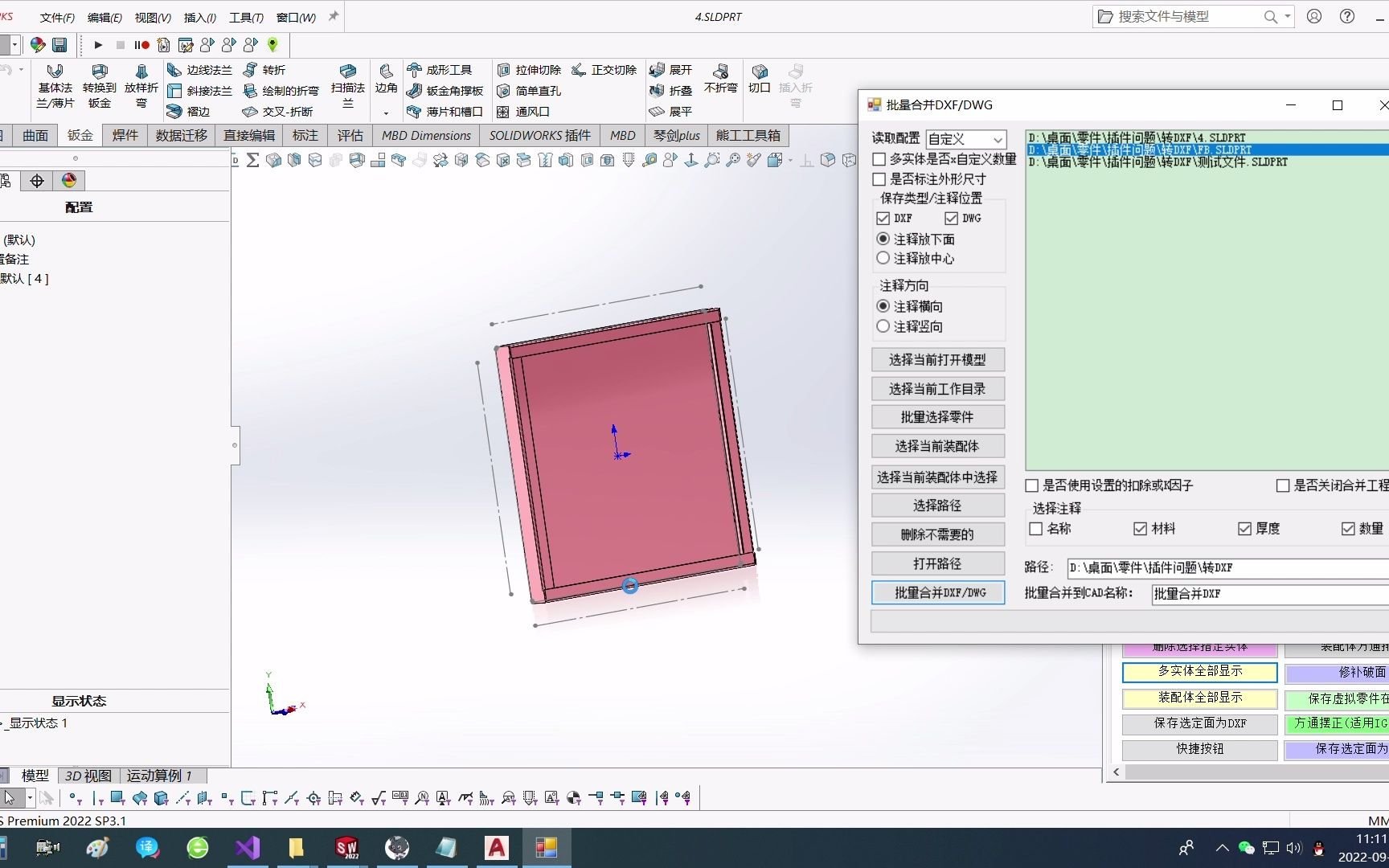Open the Visual Studio taskbar icon

click(x=248, y=847)
